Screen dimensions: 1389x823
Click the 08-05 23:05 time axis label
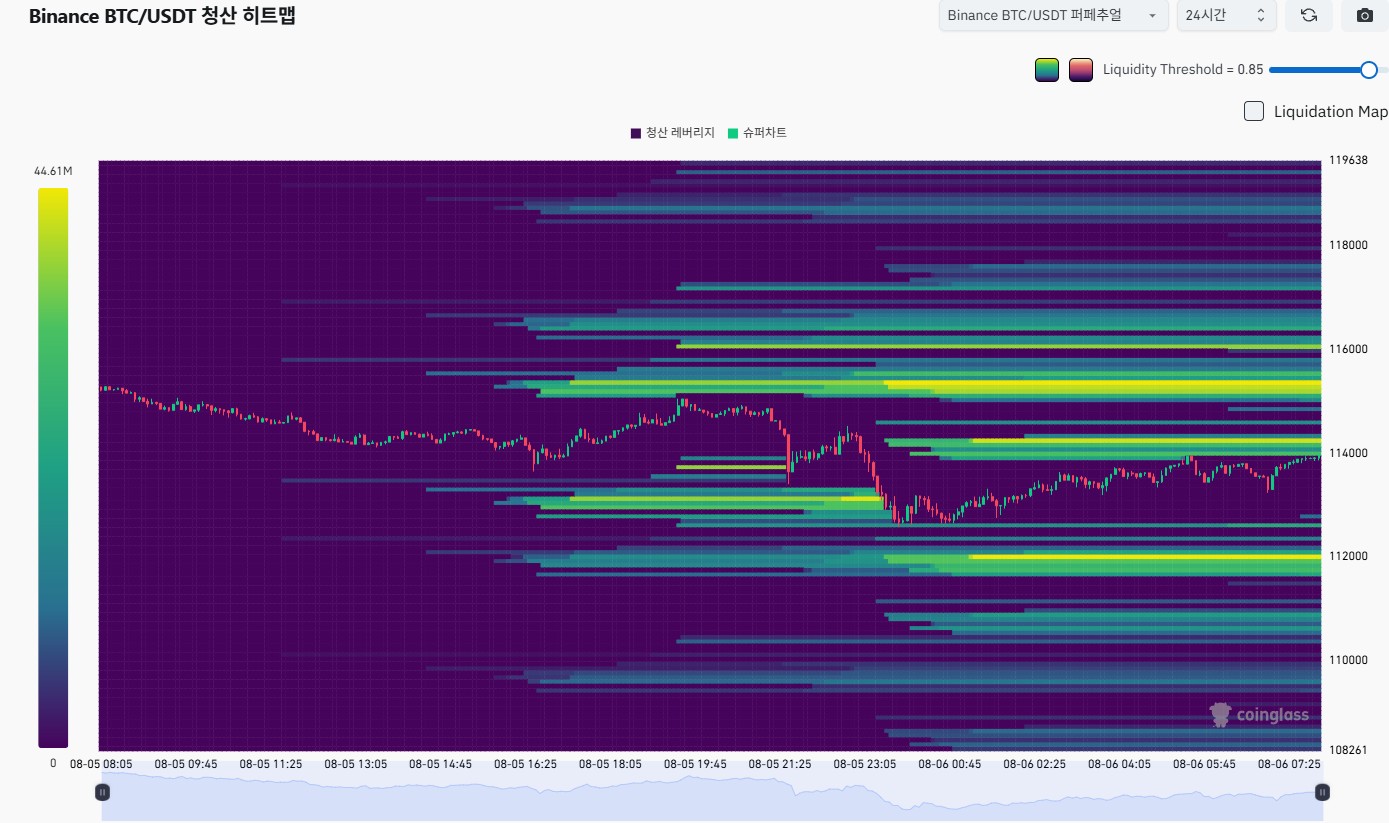(865, 764)
